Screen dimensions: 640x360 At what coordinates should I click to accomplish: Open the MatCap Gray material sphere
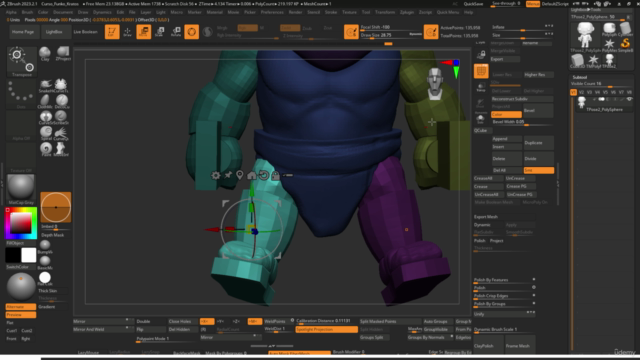tap(21, 189)
